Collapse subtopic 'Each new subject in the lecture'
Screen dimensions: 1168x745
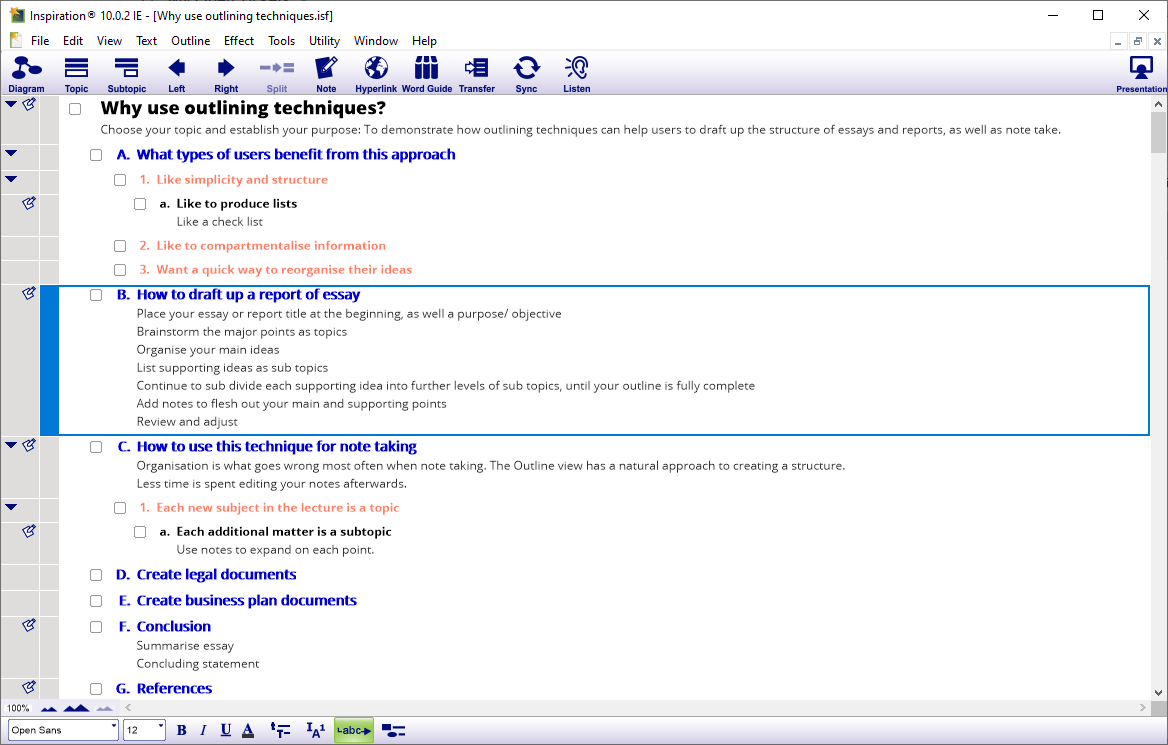[11, 507]
